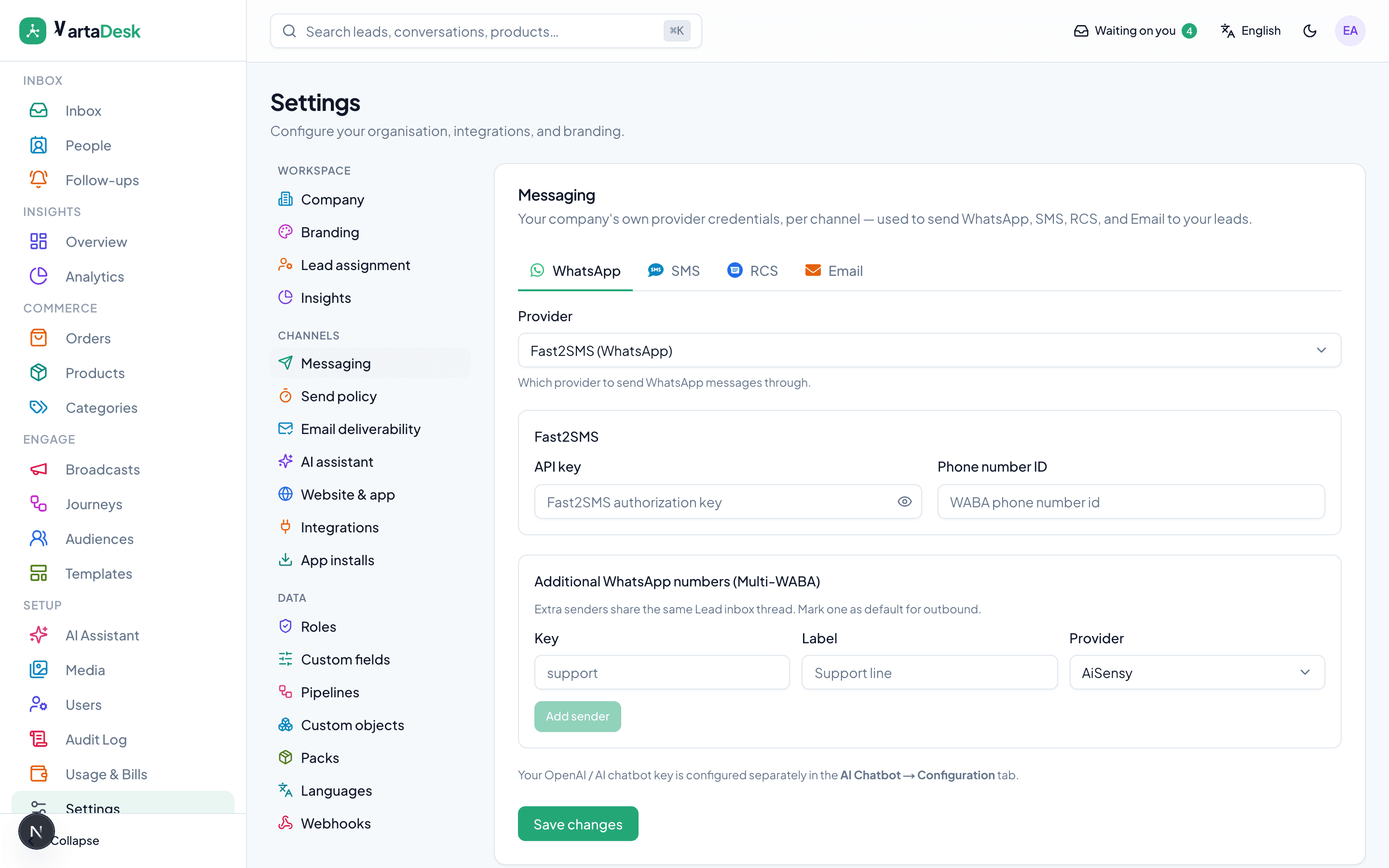Open the English language selector

tap(1251, 31)
